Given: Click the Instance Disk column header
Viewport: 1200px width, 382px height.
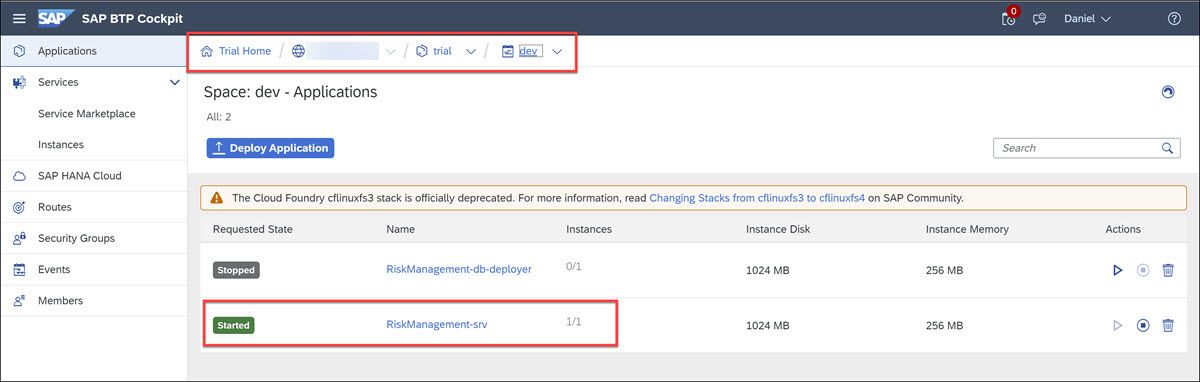Looking at the screenshot, I should [778, 229].
